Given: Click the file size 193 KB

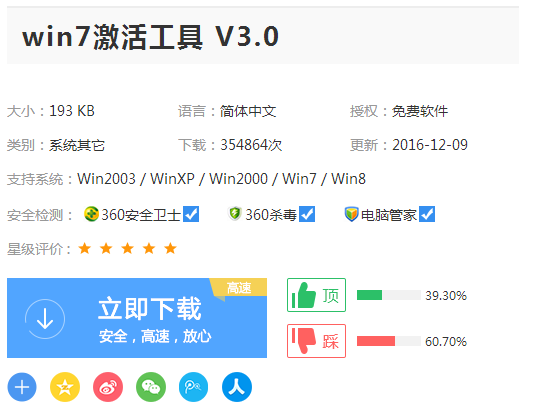Looking at the screenshot, I should pos(72,111).
